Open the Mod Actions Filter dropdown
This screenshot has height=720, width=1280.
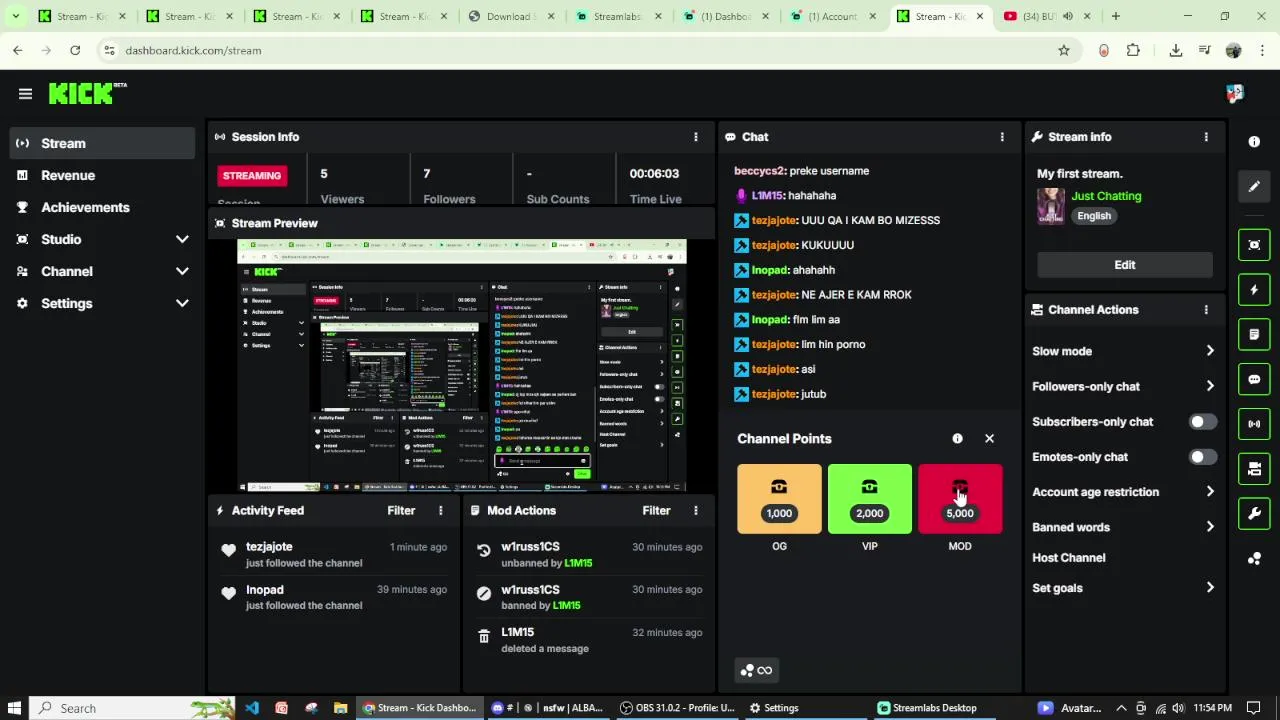point(656,510)
